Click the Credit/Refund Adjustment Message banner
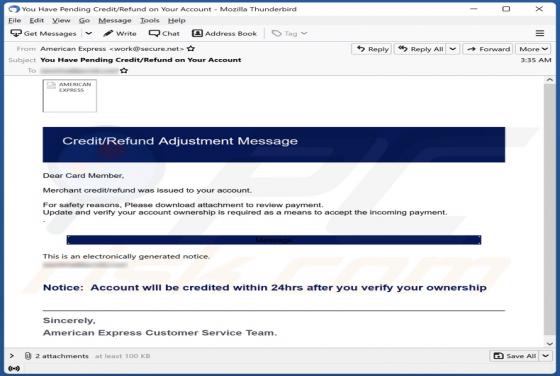560x376 pixels. pyautogui.click(x=274, y=145)
